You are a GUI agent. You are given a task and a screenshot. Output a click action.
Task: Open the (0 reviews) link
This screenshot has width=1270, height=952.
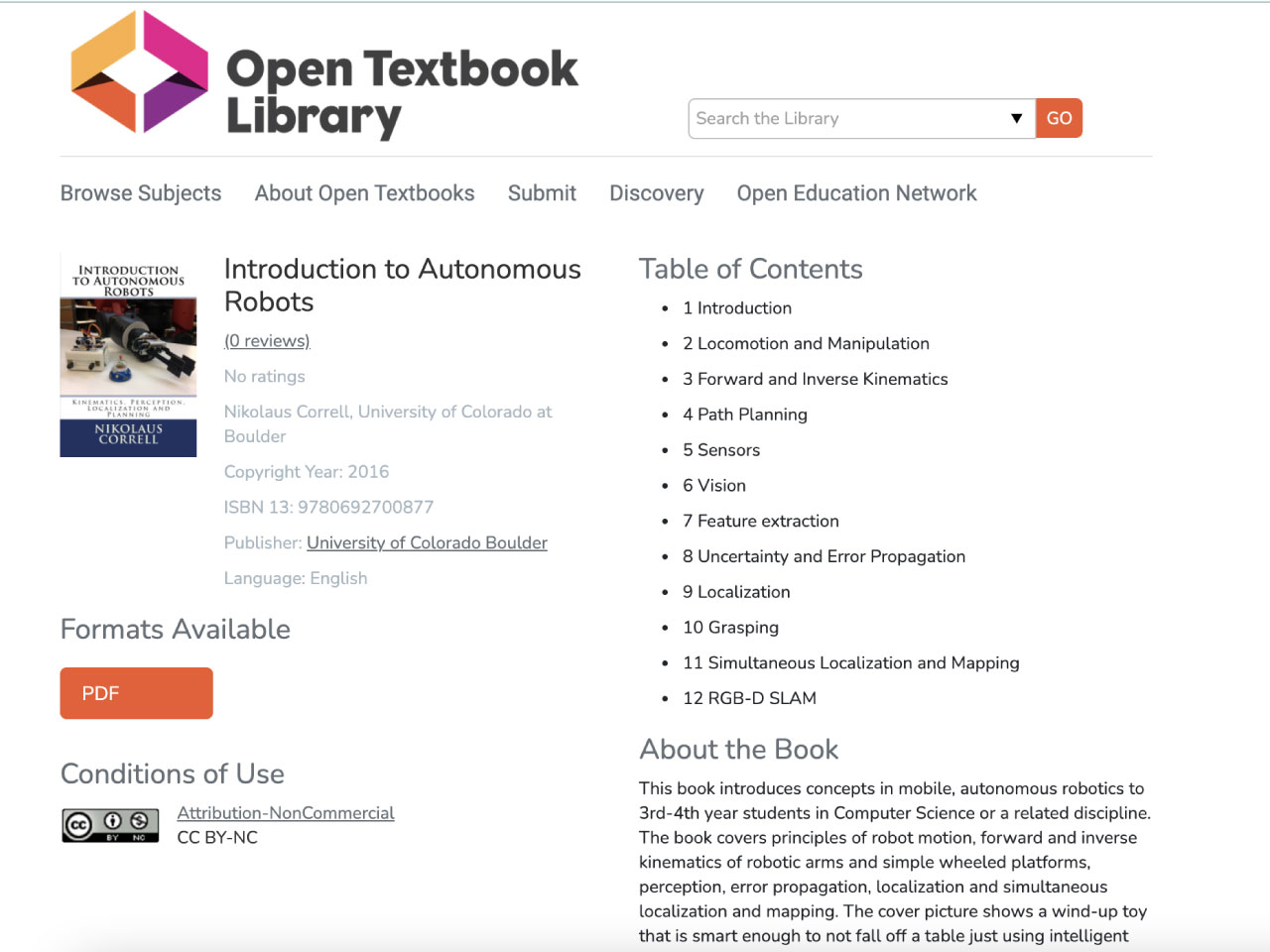pyautogui.click(x=267, y=341)
